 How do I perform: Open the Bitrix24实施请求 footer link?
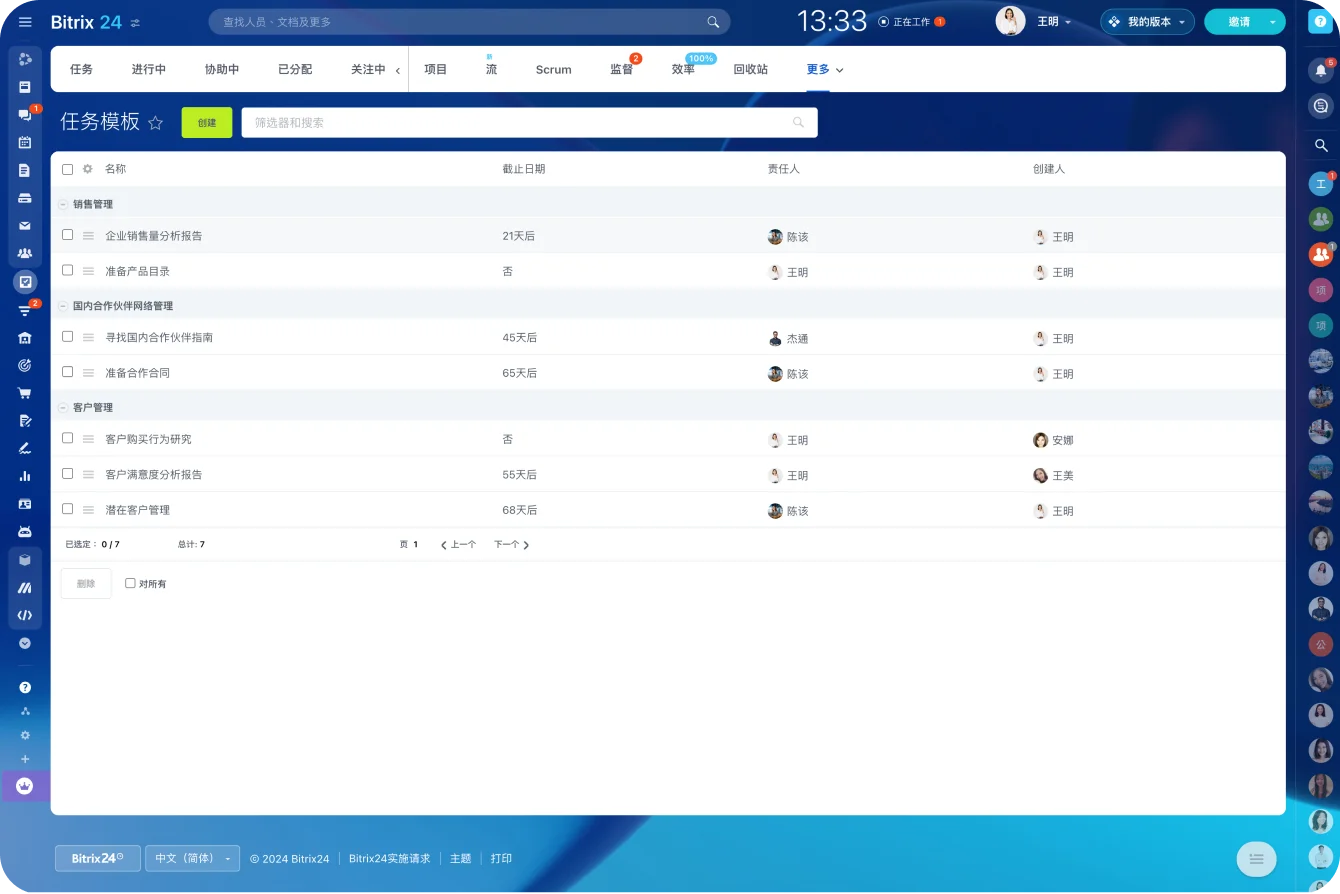pos(389,859)
